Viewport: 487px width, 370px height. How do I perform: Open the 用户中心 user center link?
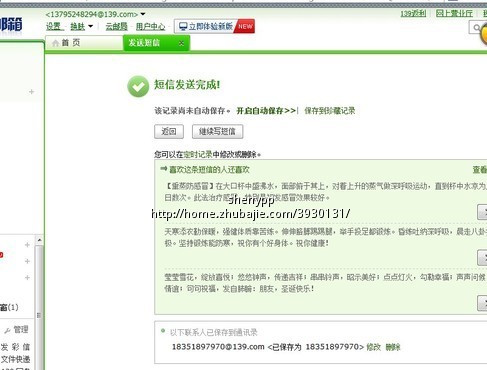pyautogui.click(x=150, y=26)
